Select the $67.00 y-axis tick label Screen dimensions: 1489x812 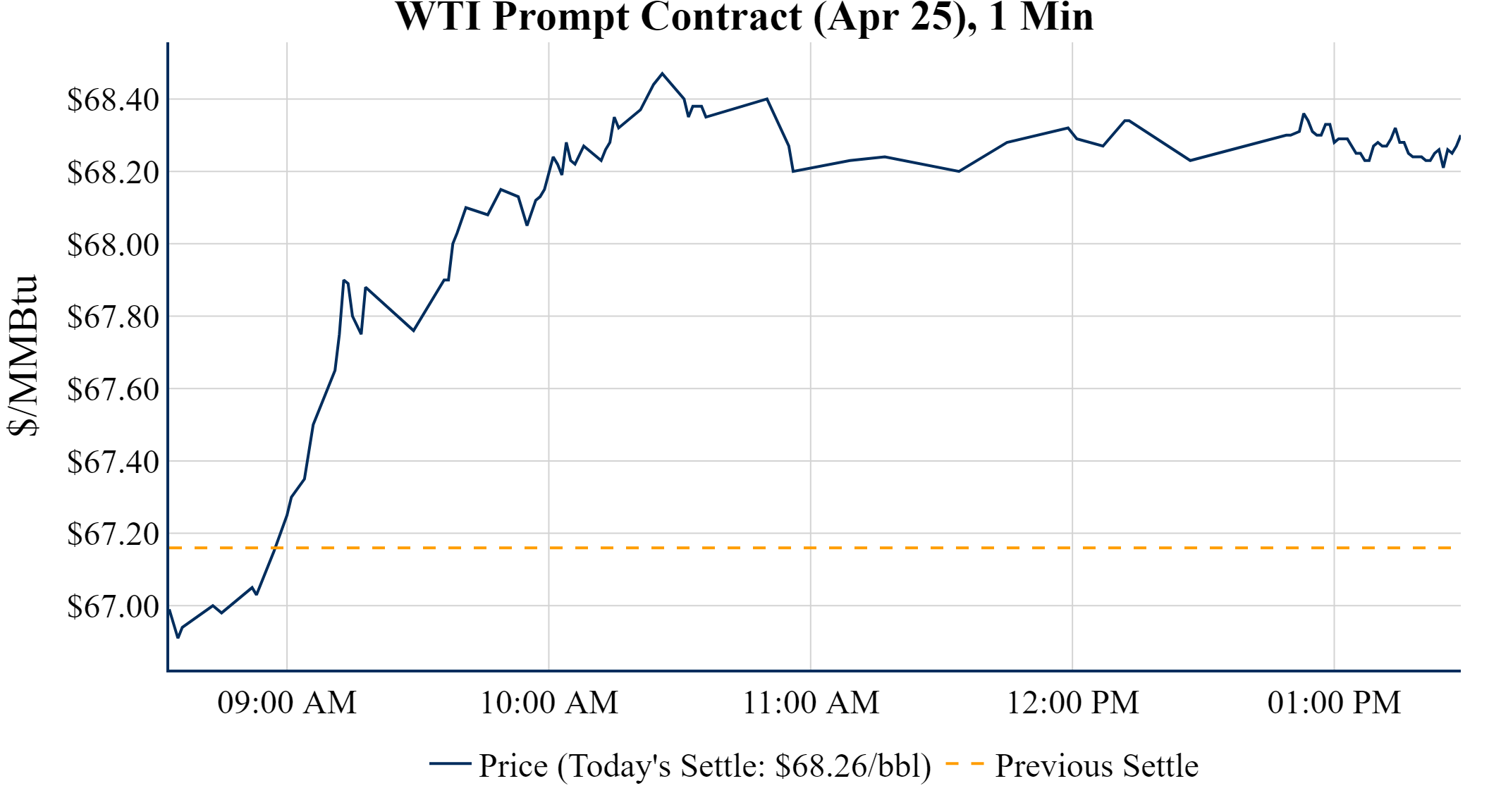113,606
